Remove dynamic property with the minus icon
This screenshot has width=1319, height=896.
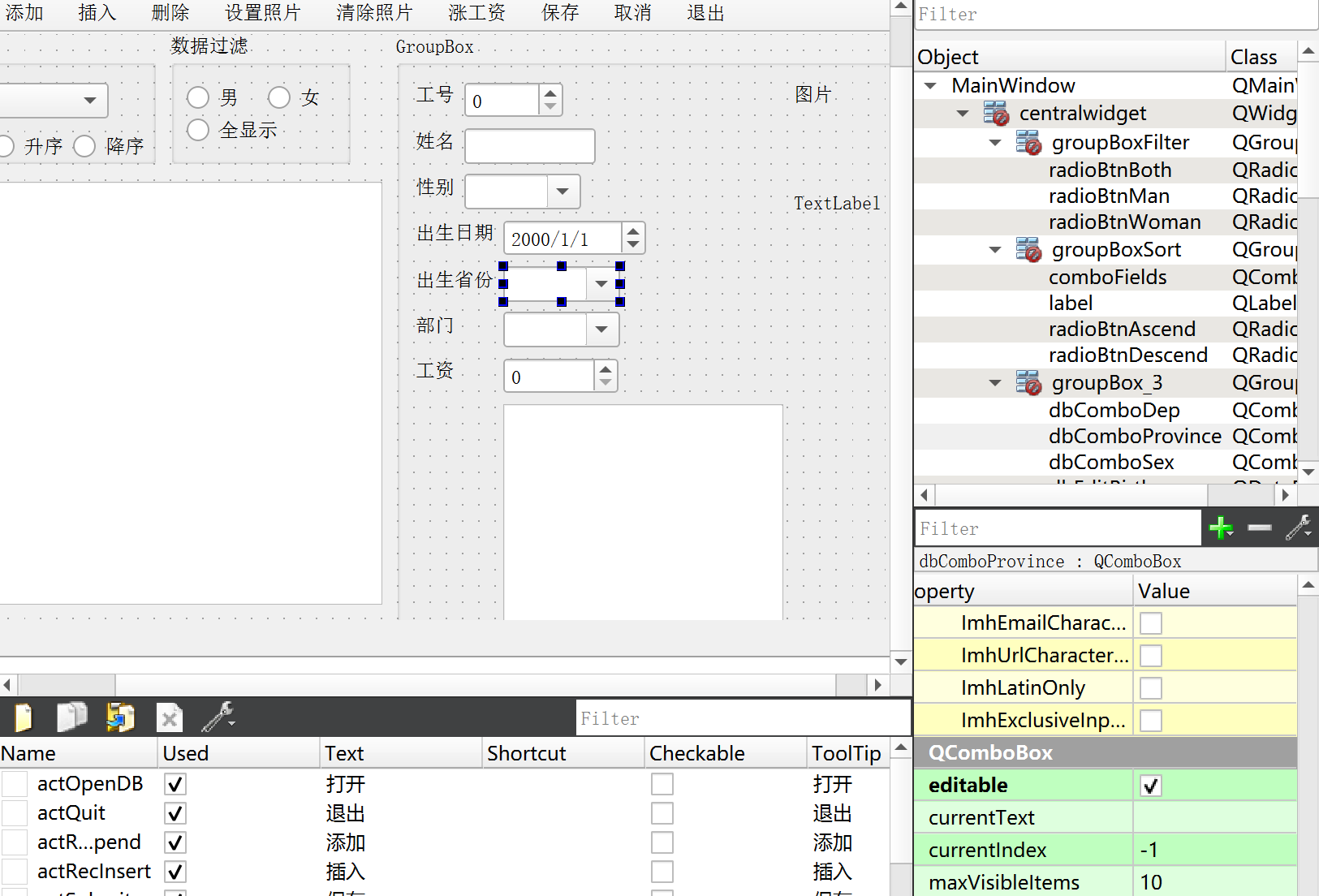click(1259, 528)
